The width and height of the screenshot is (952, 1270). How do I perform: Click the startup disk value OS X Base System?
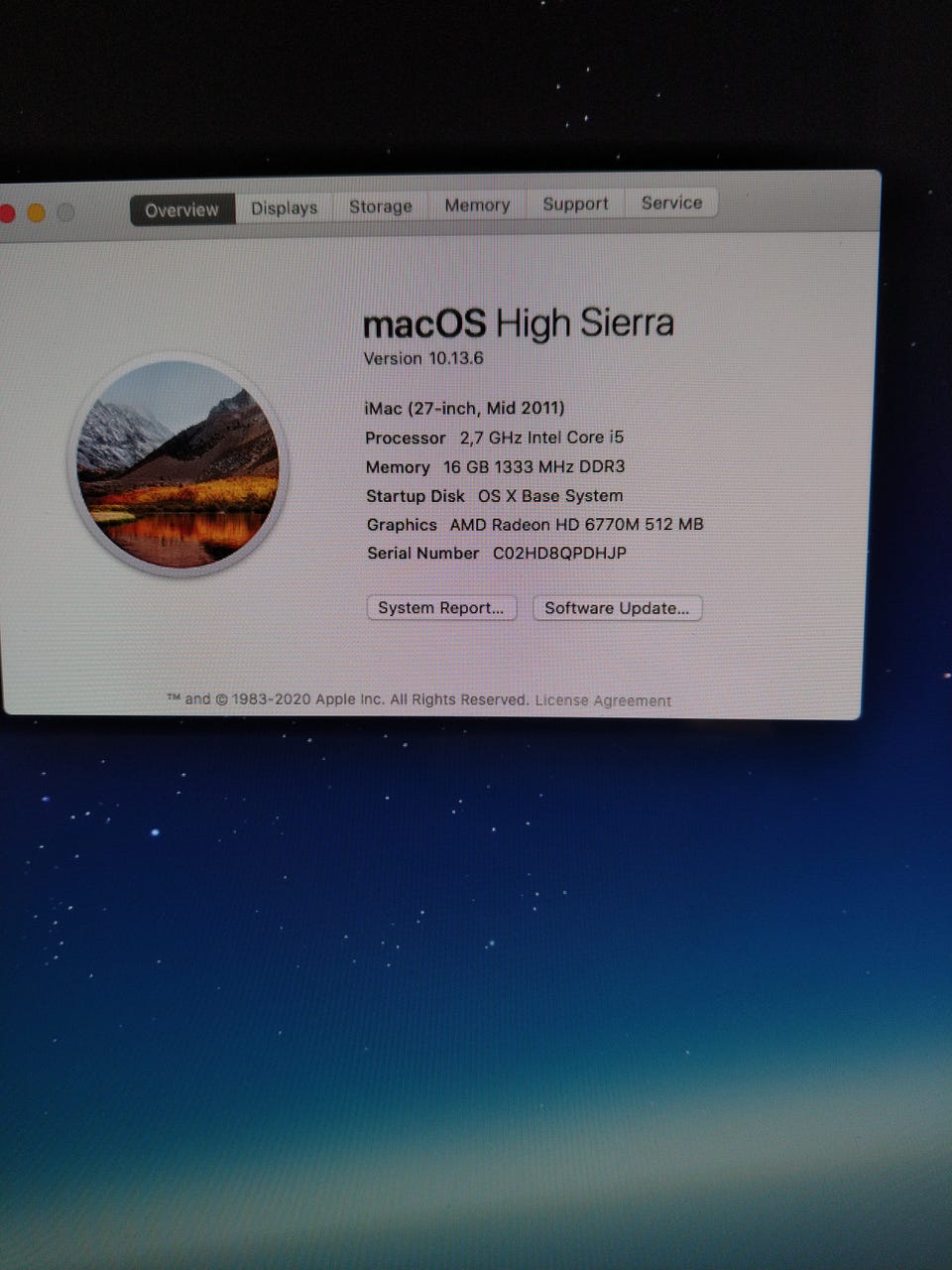point(550,495)
